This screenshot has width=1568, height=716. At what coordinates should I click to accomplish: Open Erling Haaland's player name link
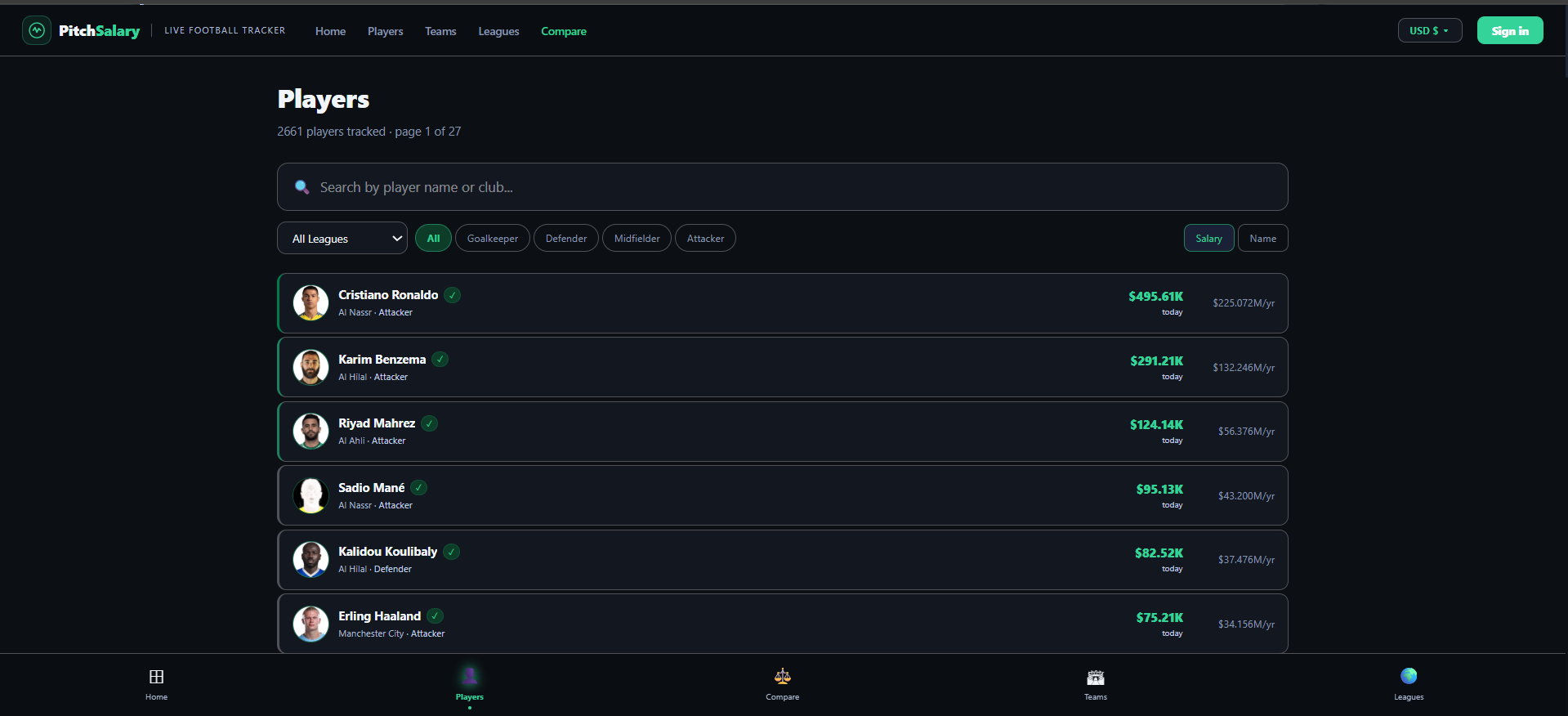click(x=380, y=616)
